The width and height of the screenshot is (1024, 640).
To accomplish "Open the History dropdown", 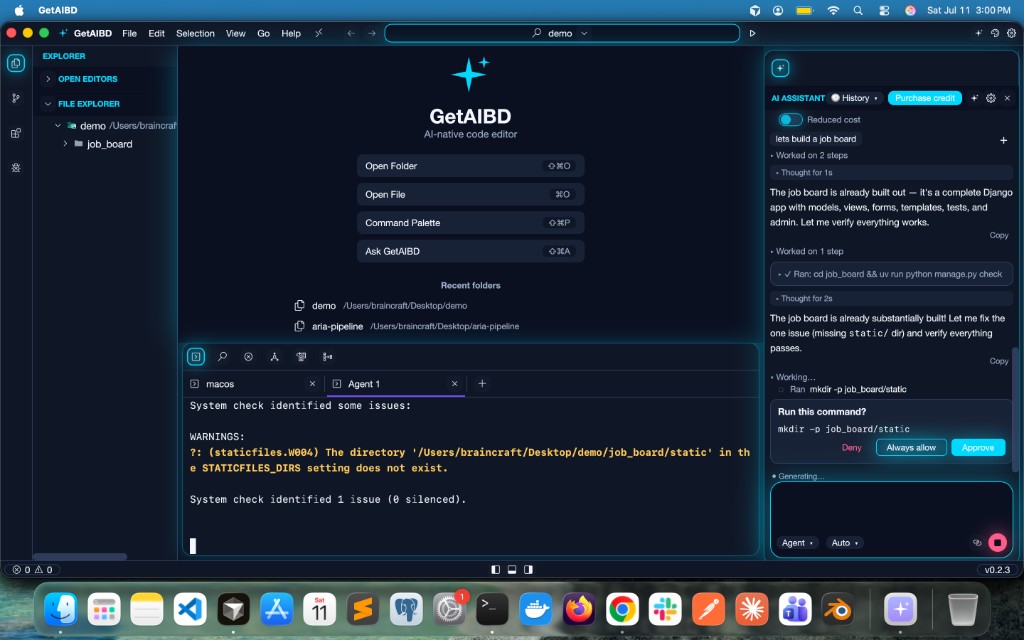I will click(x=855, y=98).
